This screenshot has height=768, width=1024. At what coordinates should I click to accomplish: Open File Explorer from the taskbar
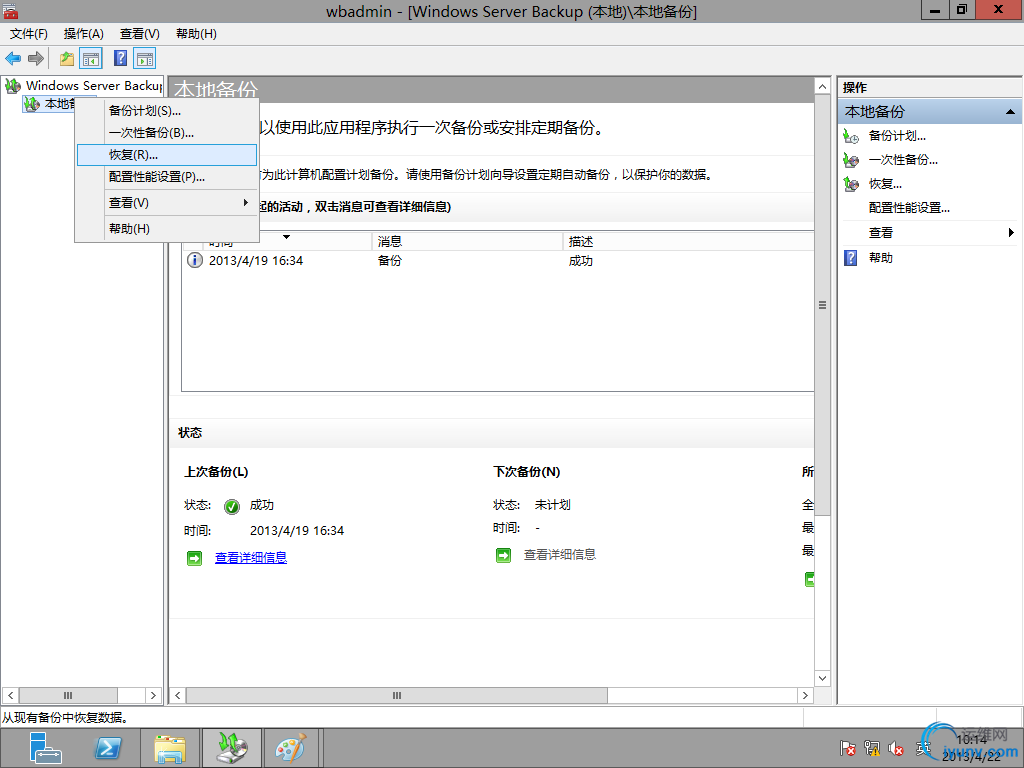point(170,748)
